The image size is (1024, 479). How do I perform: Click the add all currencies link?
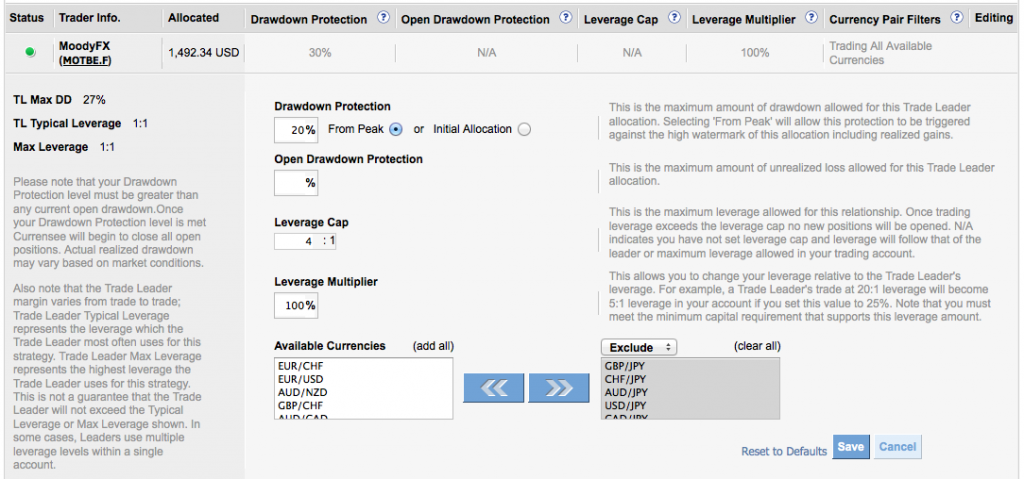(432, 346)
